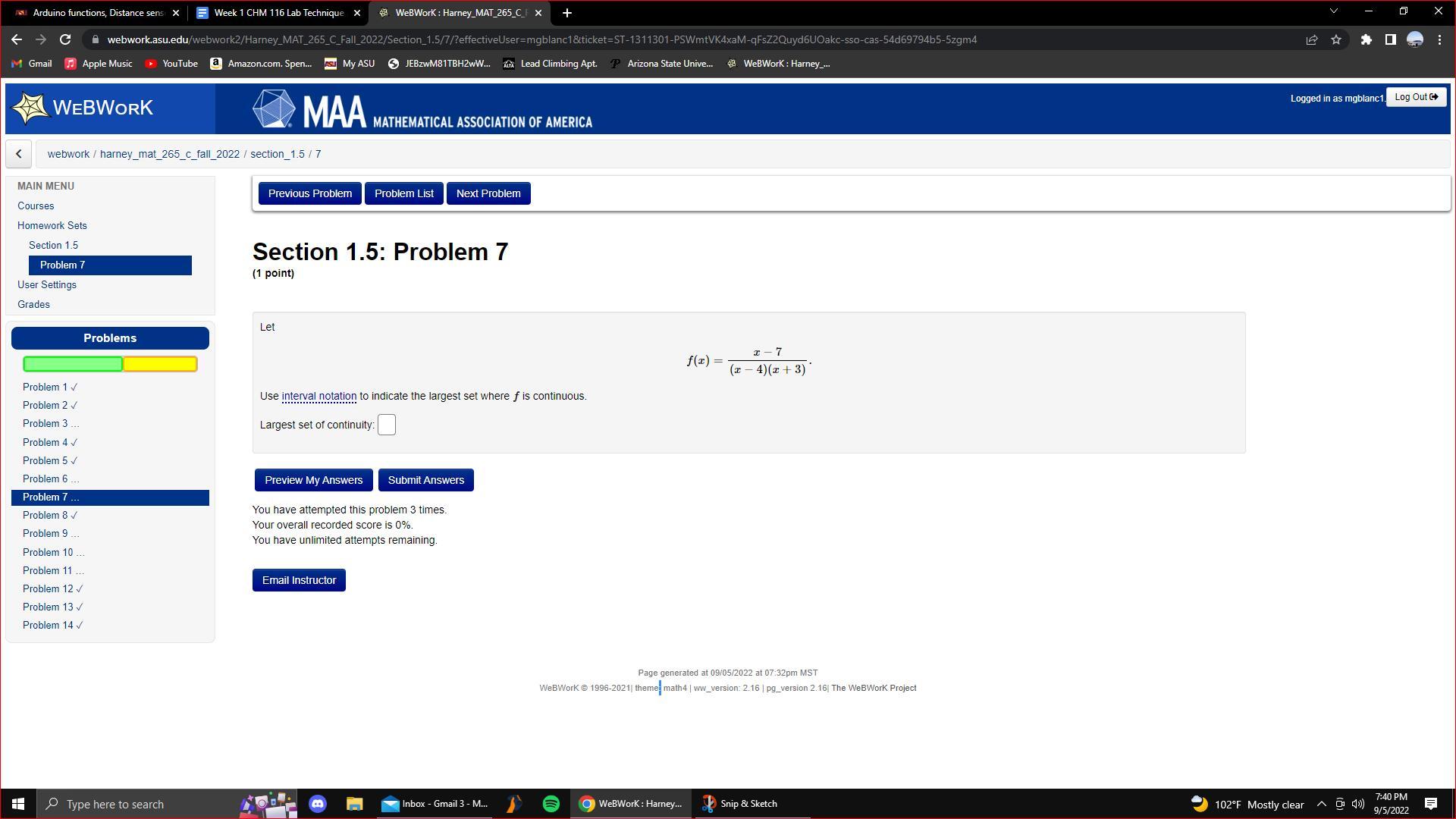Click the largest set of continuity field
Viewport: 1456px width, 819px height.
pyautogui.click(x=387, y=425)
